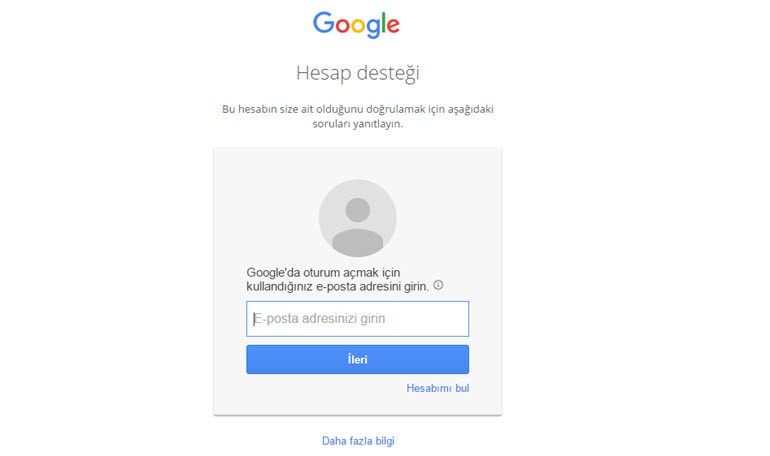Image resolution: width=770 pixels, height=456 pixels.
Task: Click the gray profile avatar placeholder
Action: click(x=358, y=218)
